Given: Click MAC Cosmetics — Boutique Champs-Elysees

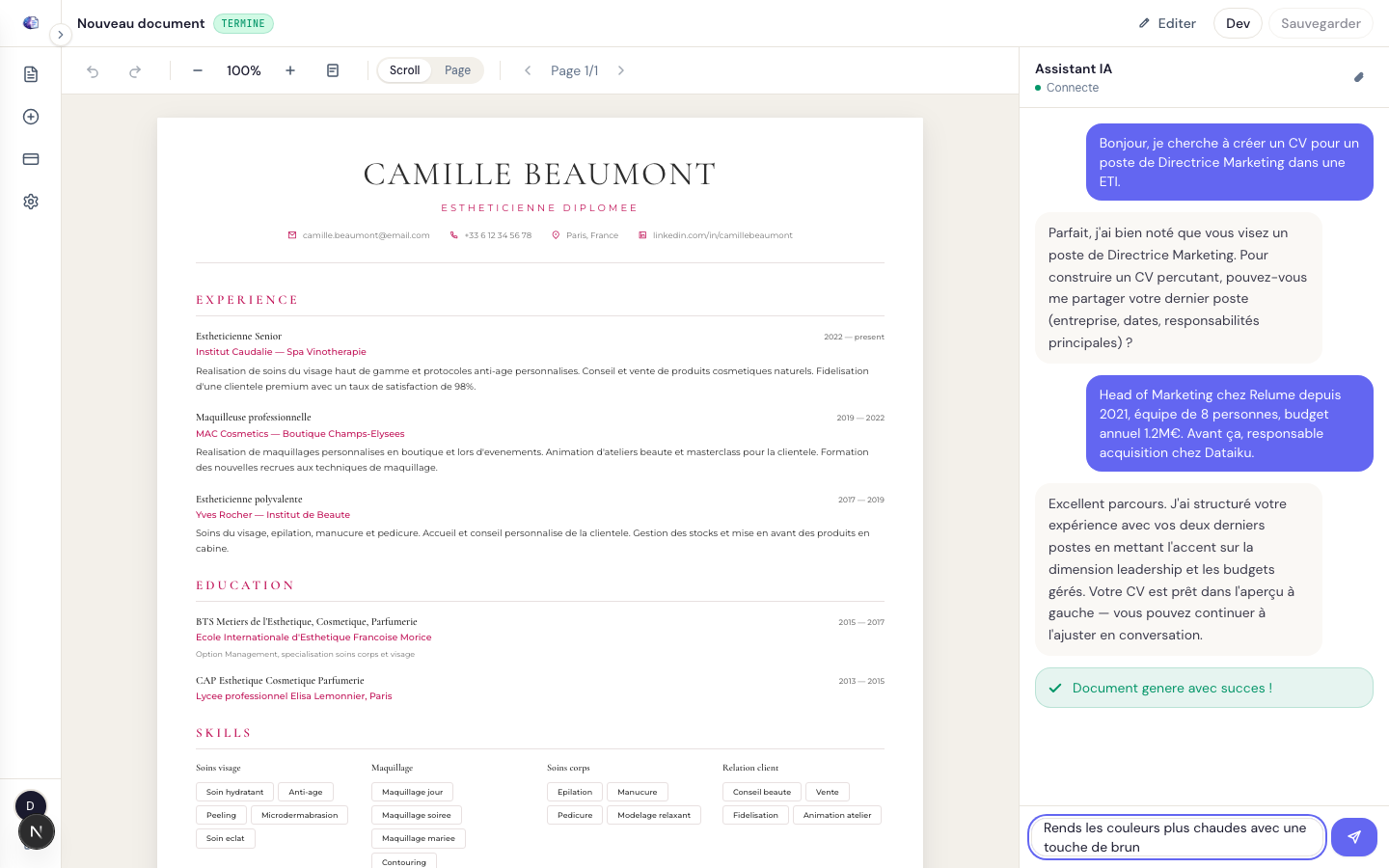Looking at the screenshot, I should (300, 434).
